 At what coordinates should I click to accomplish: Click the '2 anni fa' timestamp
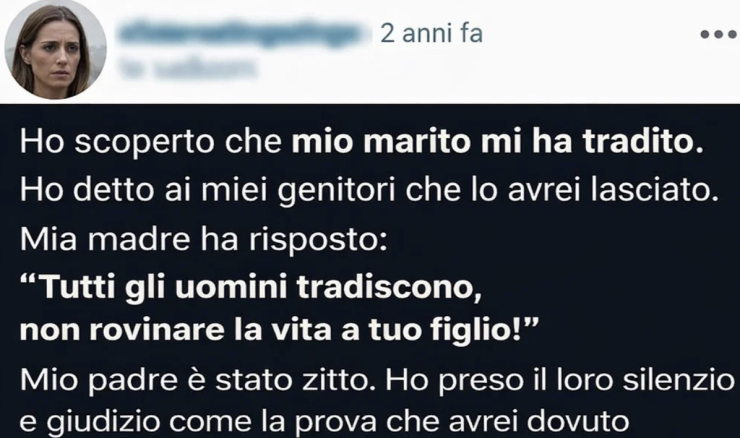coord(431,34)
